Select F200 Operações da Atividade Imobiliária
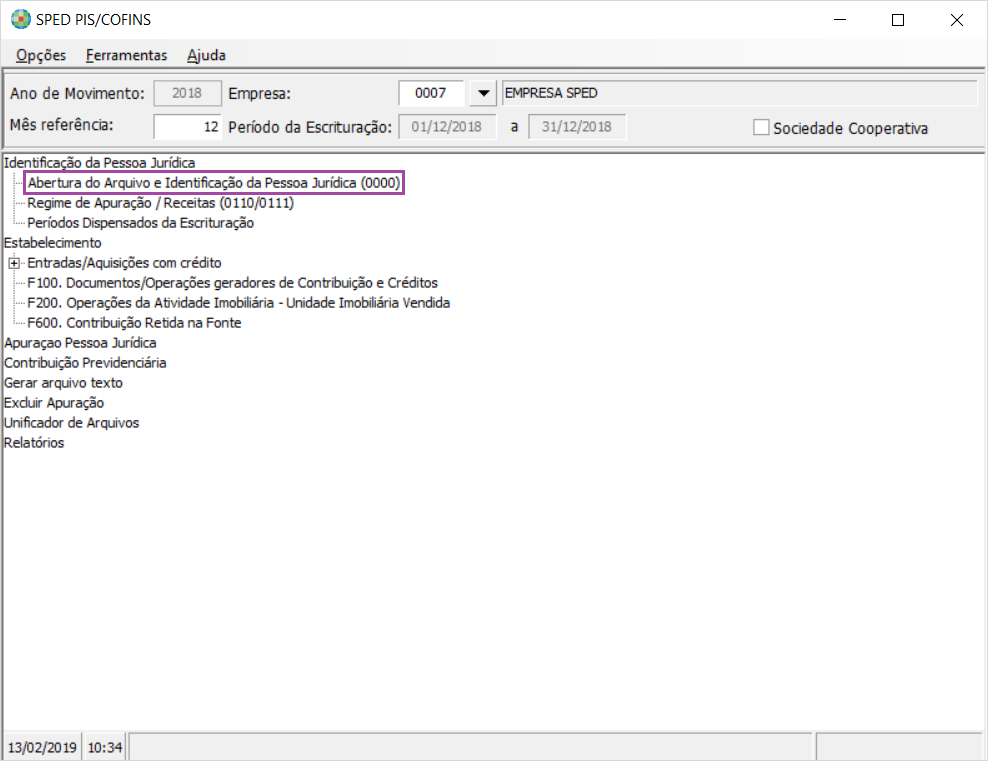 point(238,303)
